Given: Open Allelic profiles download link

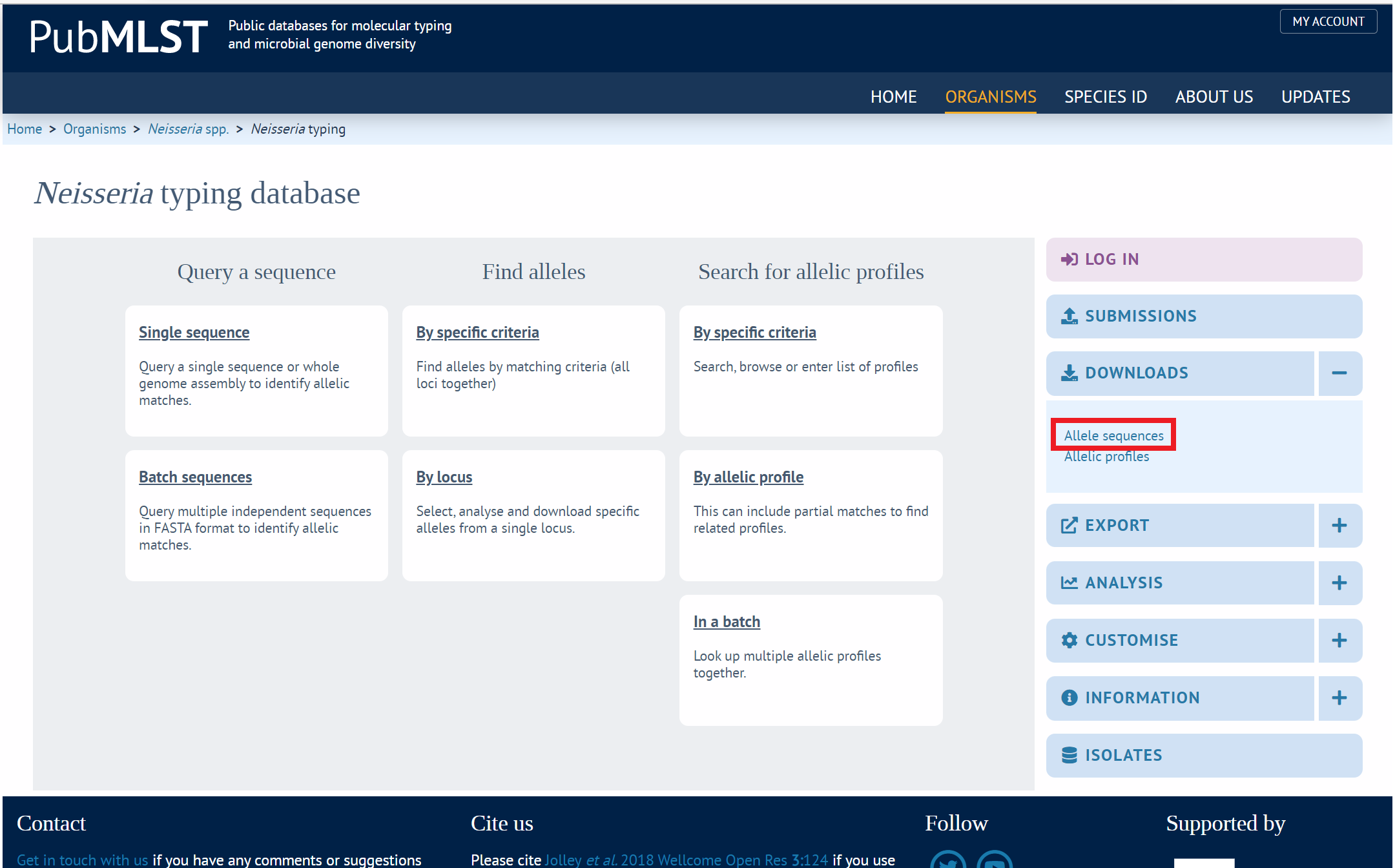Looking at the screenshot, I should (x=1106, y=456).
